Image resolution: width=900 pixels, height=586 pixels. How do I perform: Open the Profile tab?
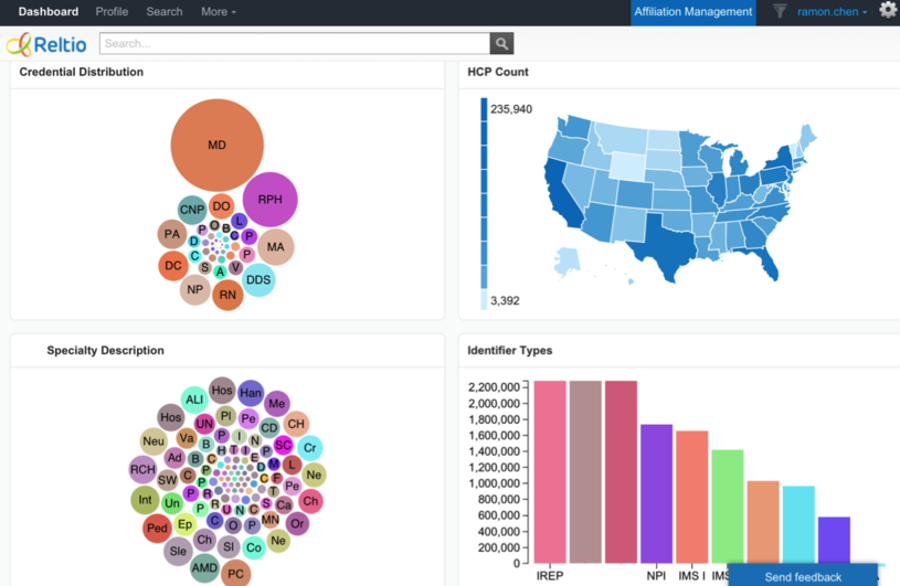[x=112, y=12]
